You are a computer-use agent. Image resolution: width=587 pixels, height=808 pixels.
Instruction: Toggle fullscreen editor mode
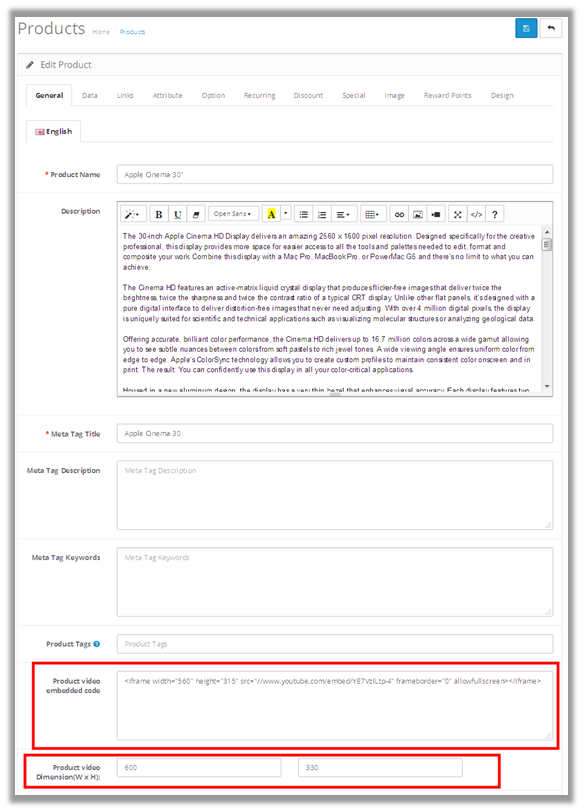pos(457,214)
